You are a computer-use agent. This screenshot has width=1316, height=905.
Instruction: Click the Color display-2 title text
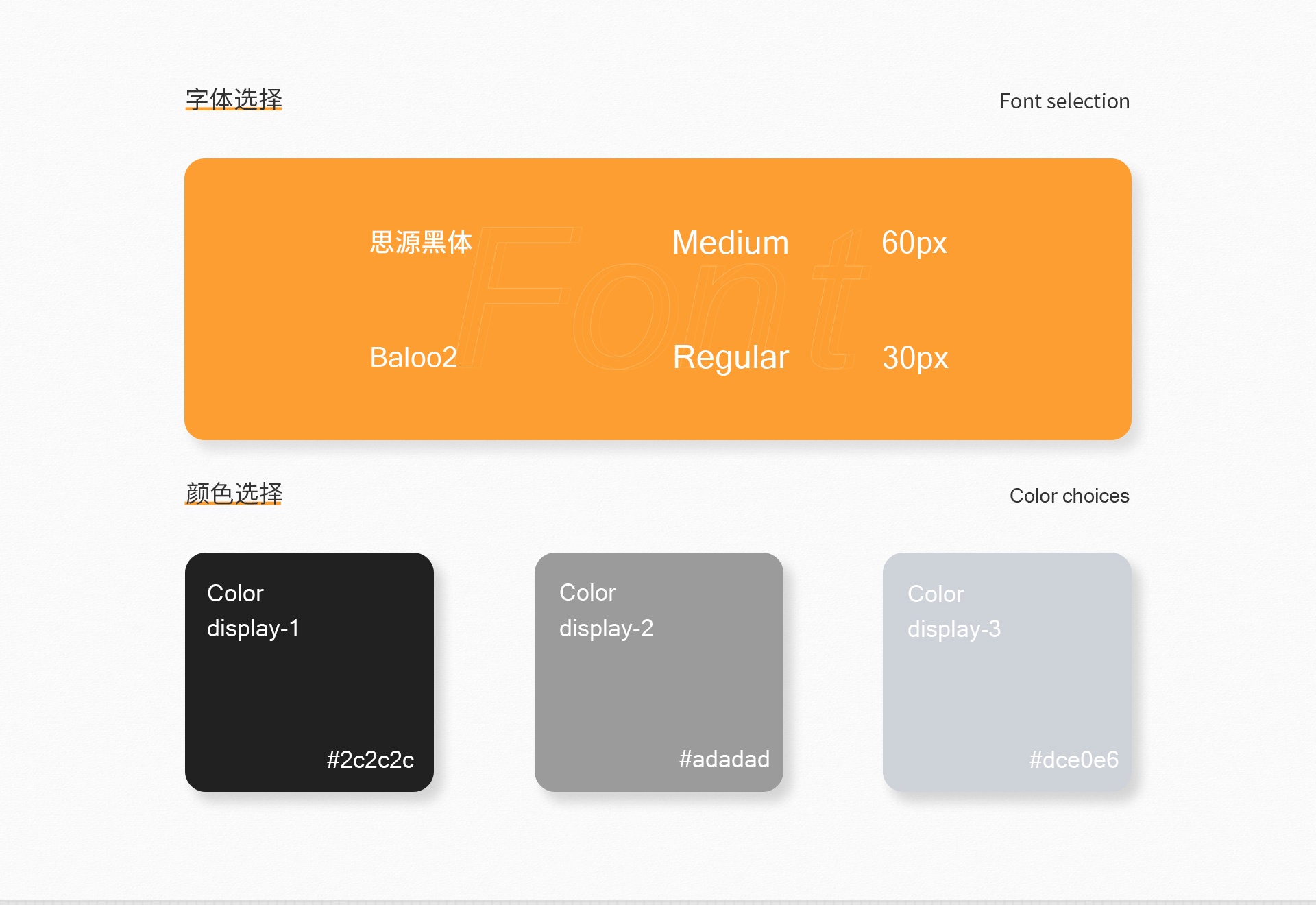tap(606, 610)
